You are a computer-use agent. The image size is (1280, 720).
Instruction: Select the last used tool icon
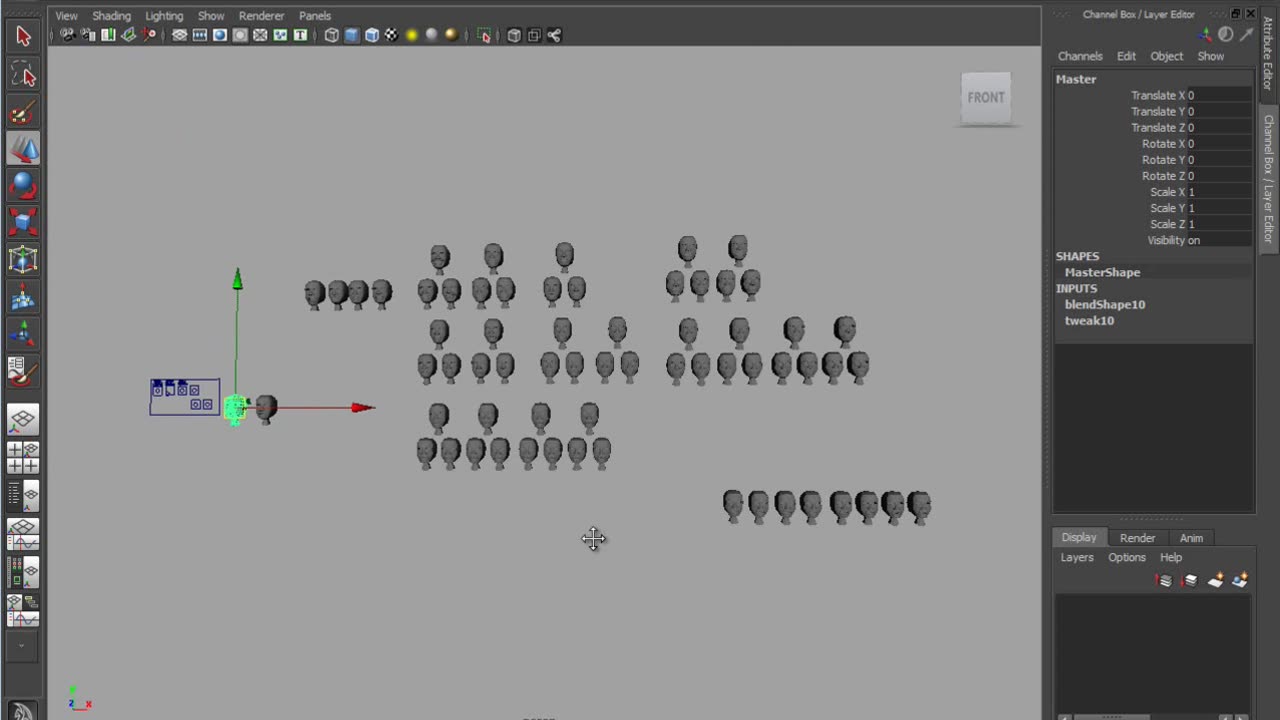click(23, 371)
